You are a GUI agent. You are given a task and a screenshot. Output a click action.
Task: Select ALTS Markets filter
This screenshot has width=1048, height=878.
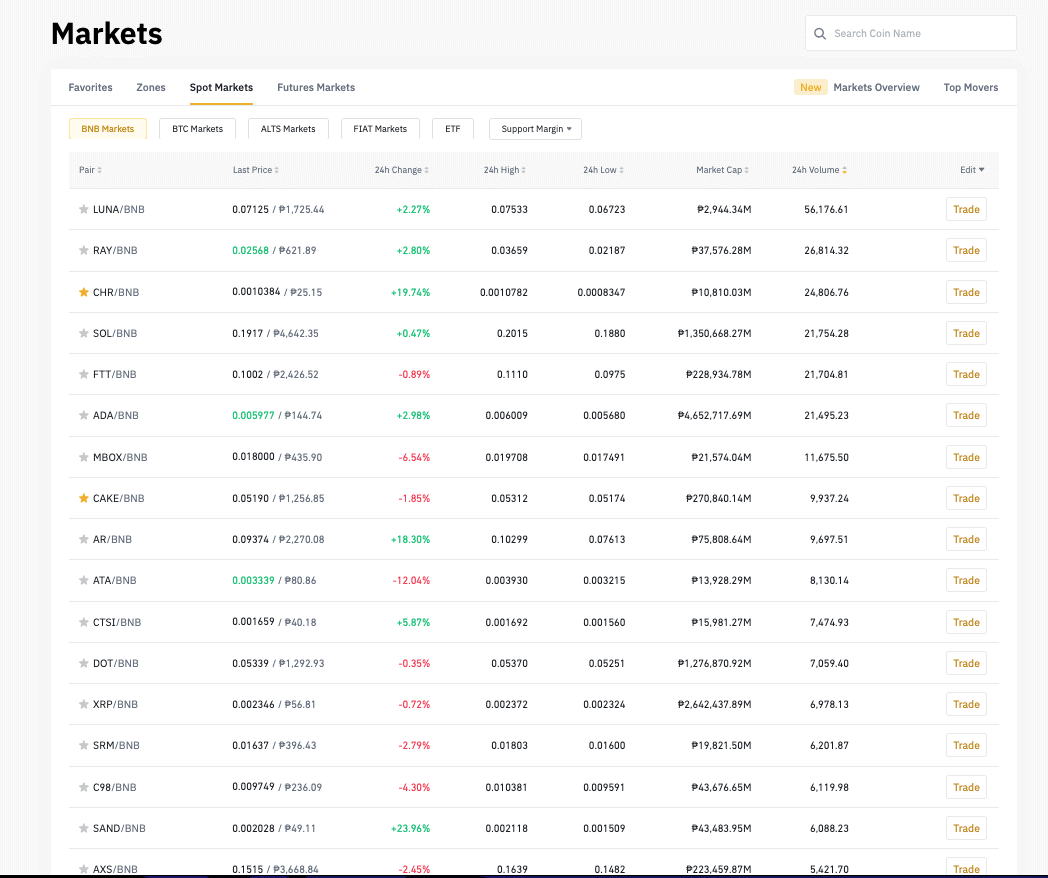coord(288,129)
